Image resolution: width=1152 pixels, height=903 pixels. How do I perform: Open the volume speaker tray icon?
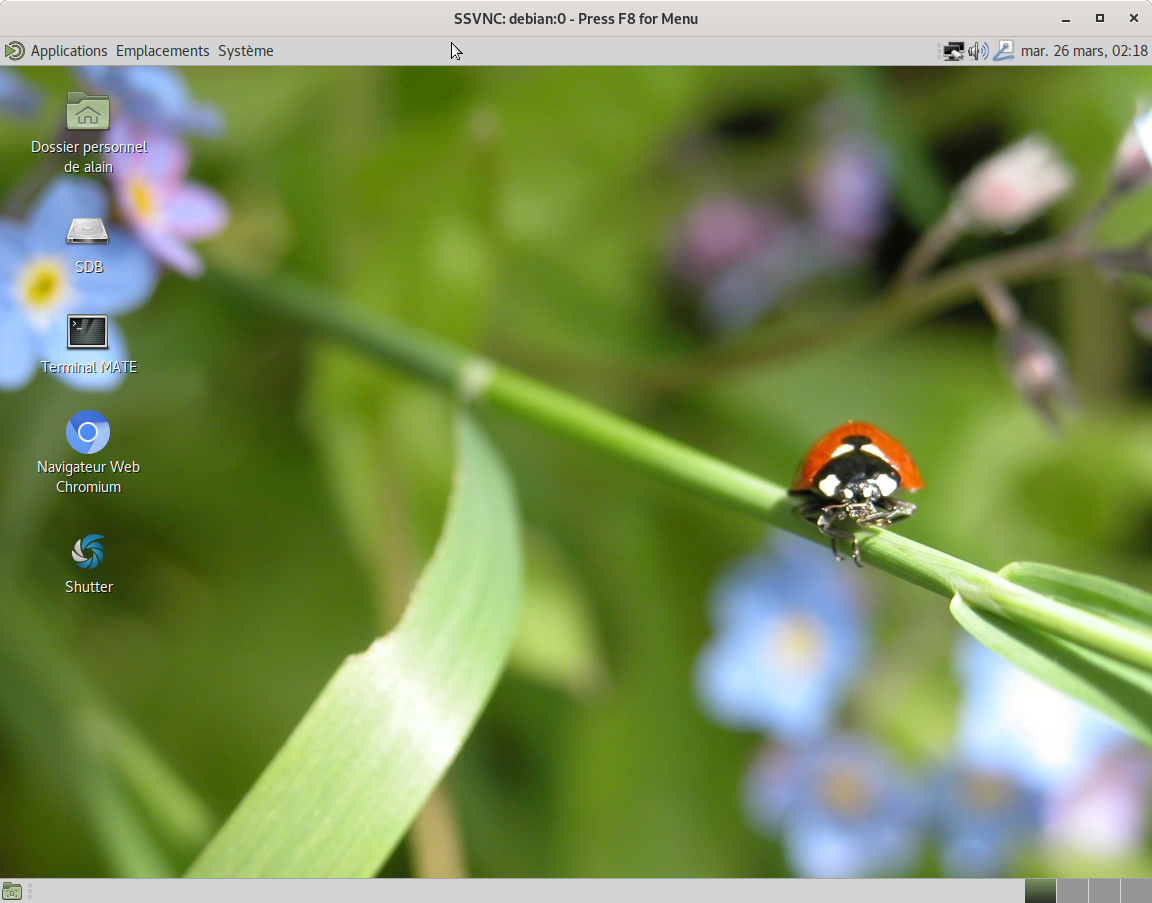[x=978, y=51]
